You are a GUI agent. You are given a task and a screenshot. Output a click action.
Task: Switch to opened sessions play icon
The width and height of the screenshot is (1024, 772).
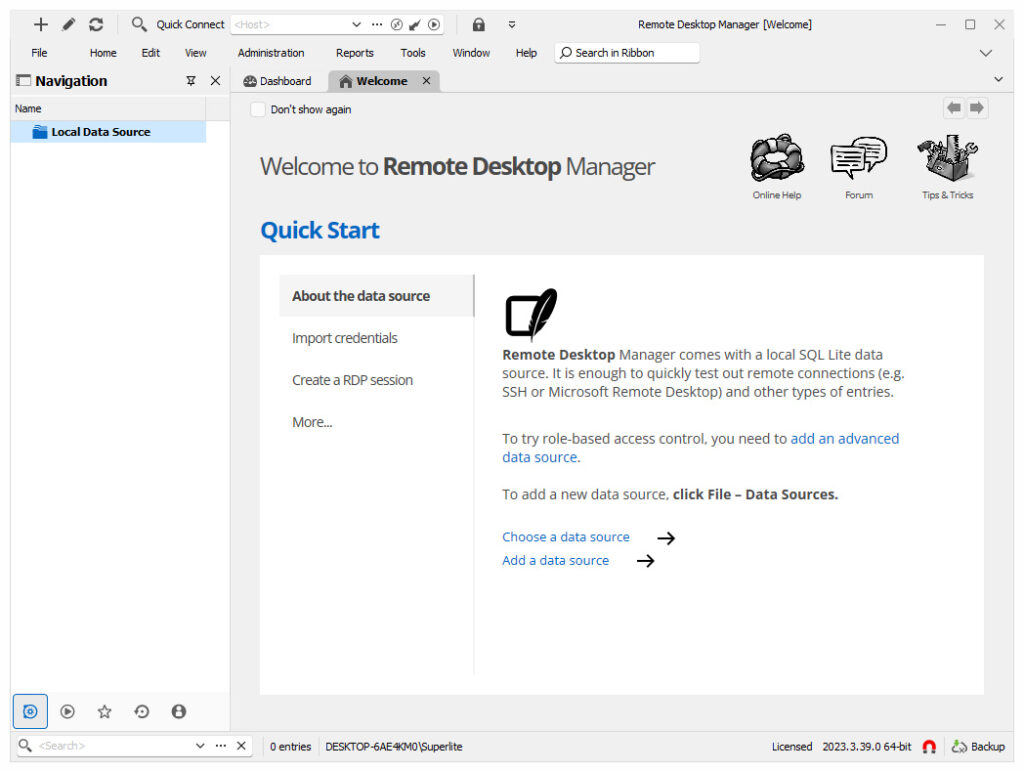click(67, 711)
